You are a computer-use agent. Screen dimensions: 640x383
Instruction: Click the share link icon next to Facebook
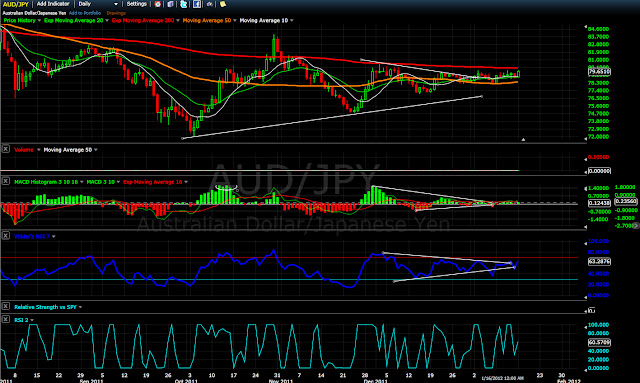(210, 4)
